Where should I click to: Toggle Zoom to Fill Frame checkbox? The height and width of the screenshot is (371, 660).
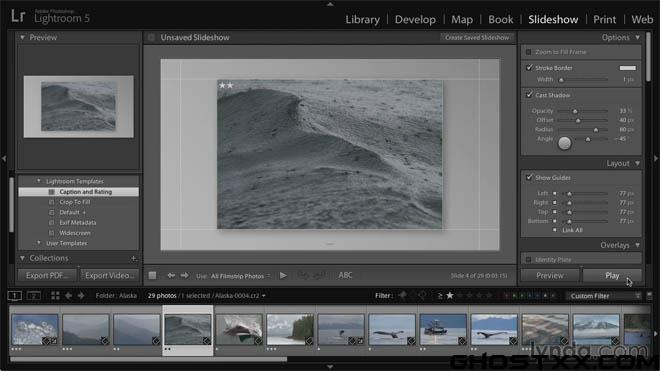pyautogui.click(x=529, y=52)
